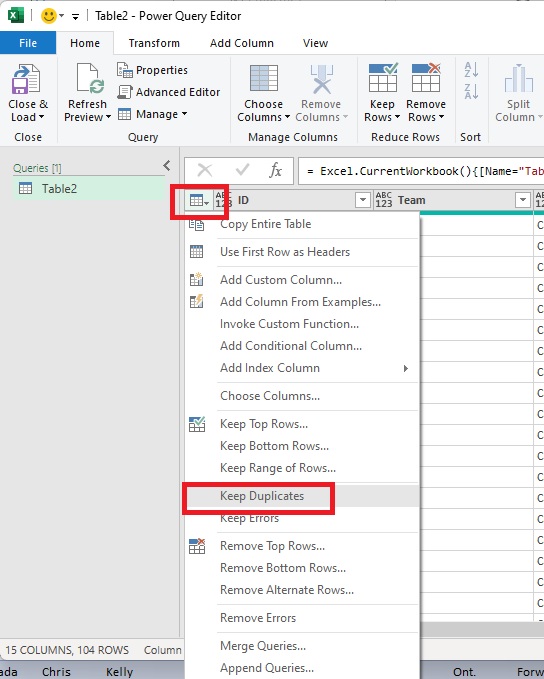This screenshot has height=679, width=544.
Task: Choose Choose Columns... in context menu
Action: pyautogui.click(x=302, y=396)
